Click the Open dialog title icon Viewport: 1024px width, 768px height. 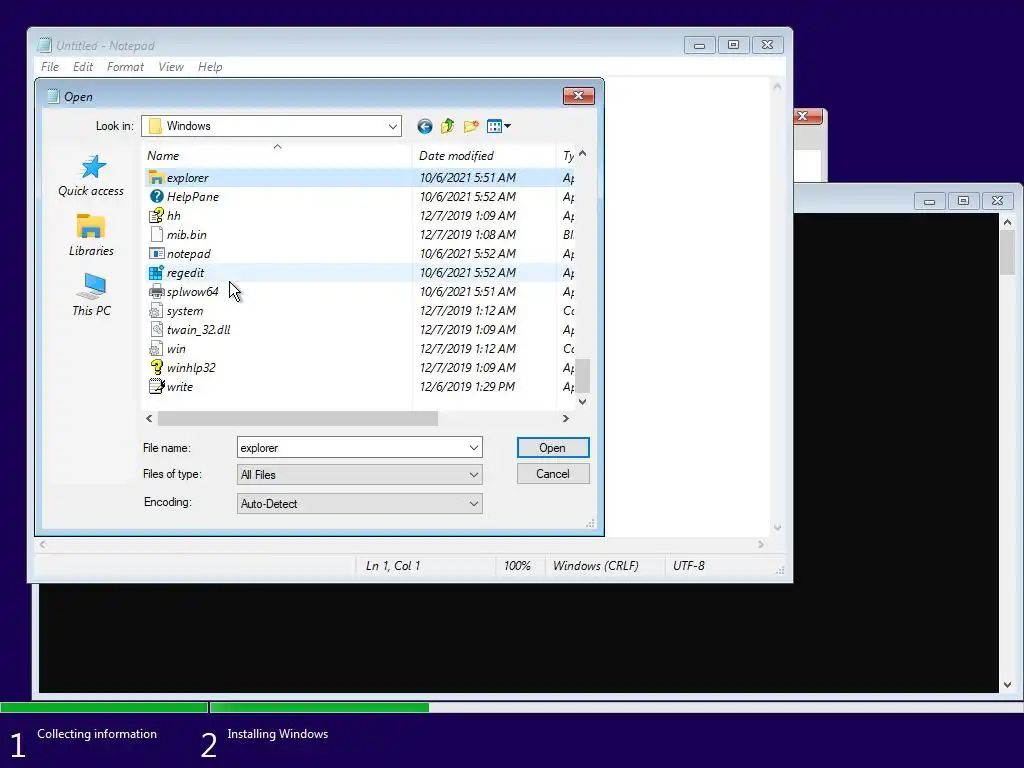tap(53, 97)
